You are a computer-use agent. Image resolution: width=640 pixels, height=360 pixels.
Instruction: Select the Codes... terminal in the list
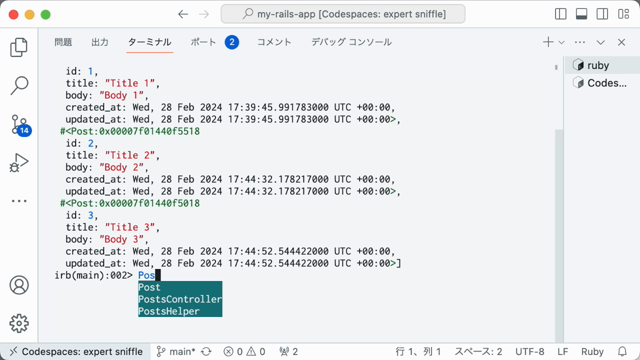pyautogui.click(x=602, y=83)
